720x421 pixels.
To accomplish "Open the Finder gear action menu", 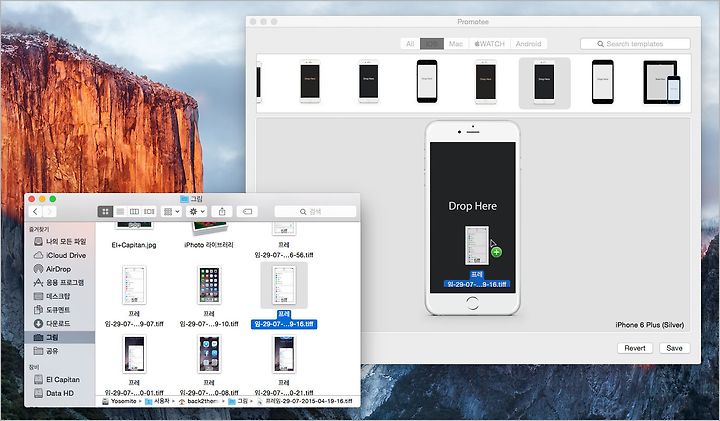I will [x=197, y=211].
